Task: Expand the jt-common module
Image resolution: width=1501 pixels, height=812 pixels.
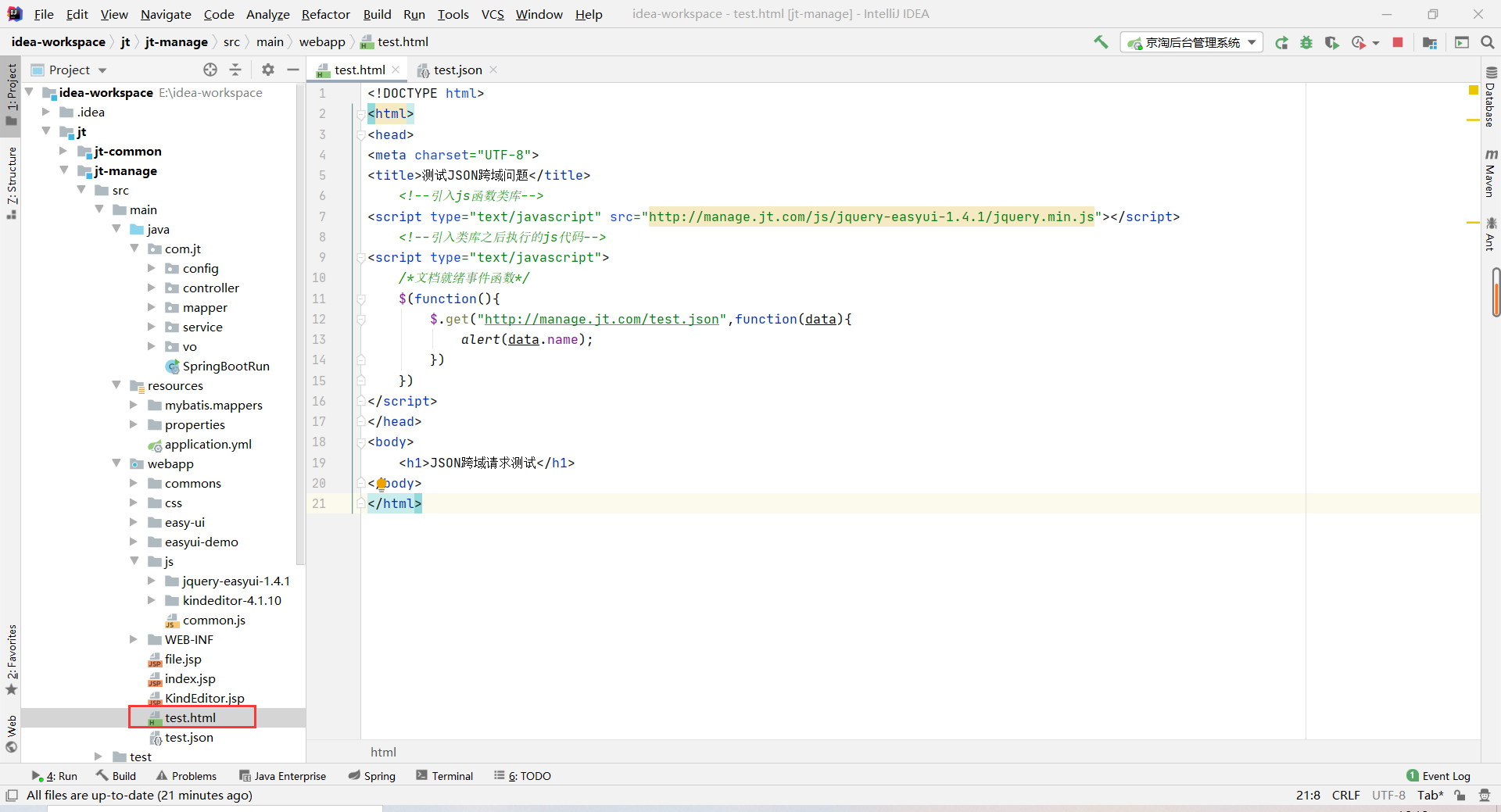Action: [64, 151]
